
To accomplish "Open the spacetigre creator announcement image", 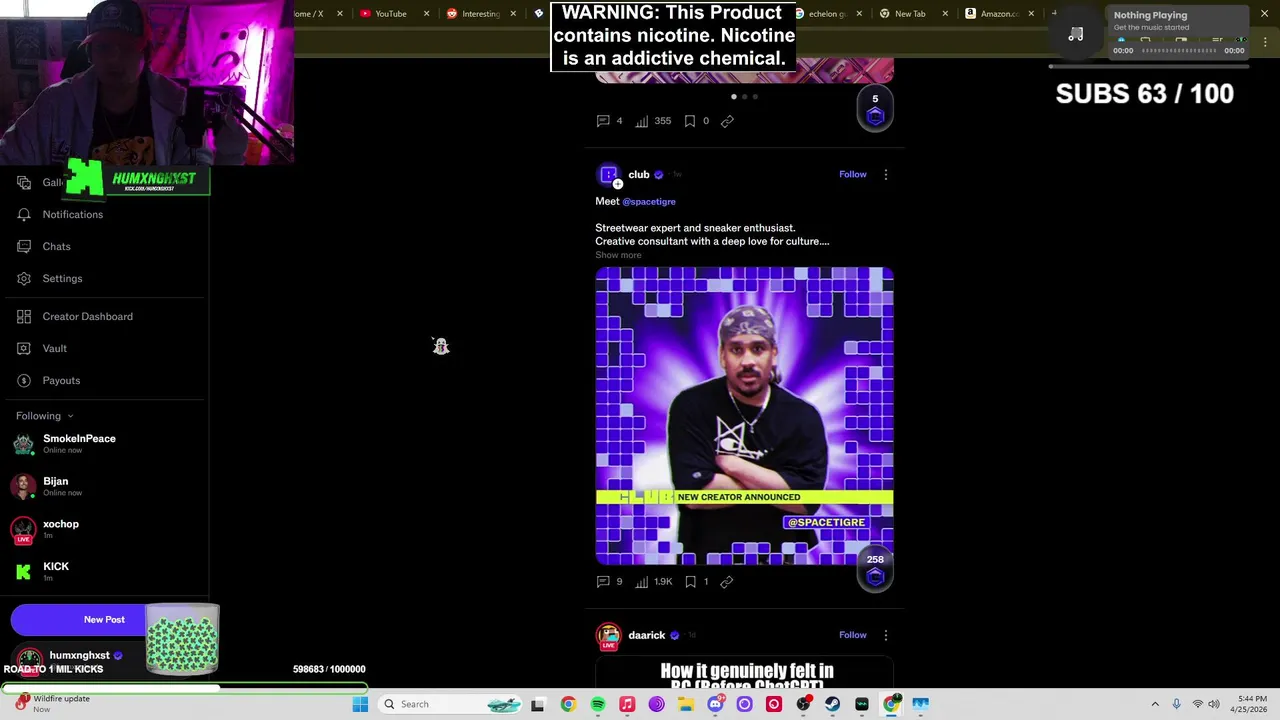I will [744, 416].
